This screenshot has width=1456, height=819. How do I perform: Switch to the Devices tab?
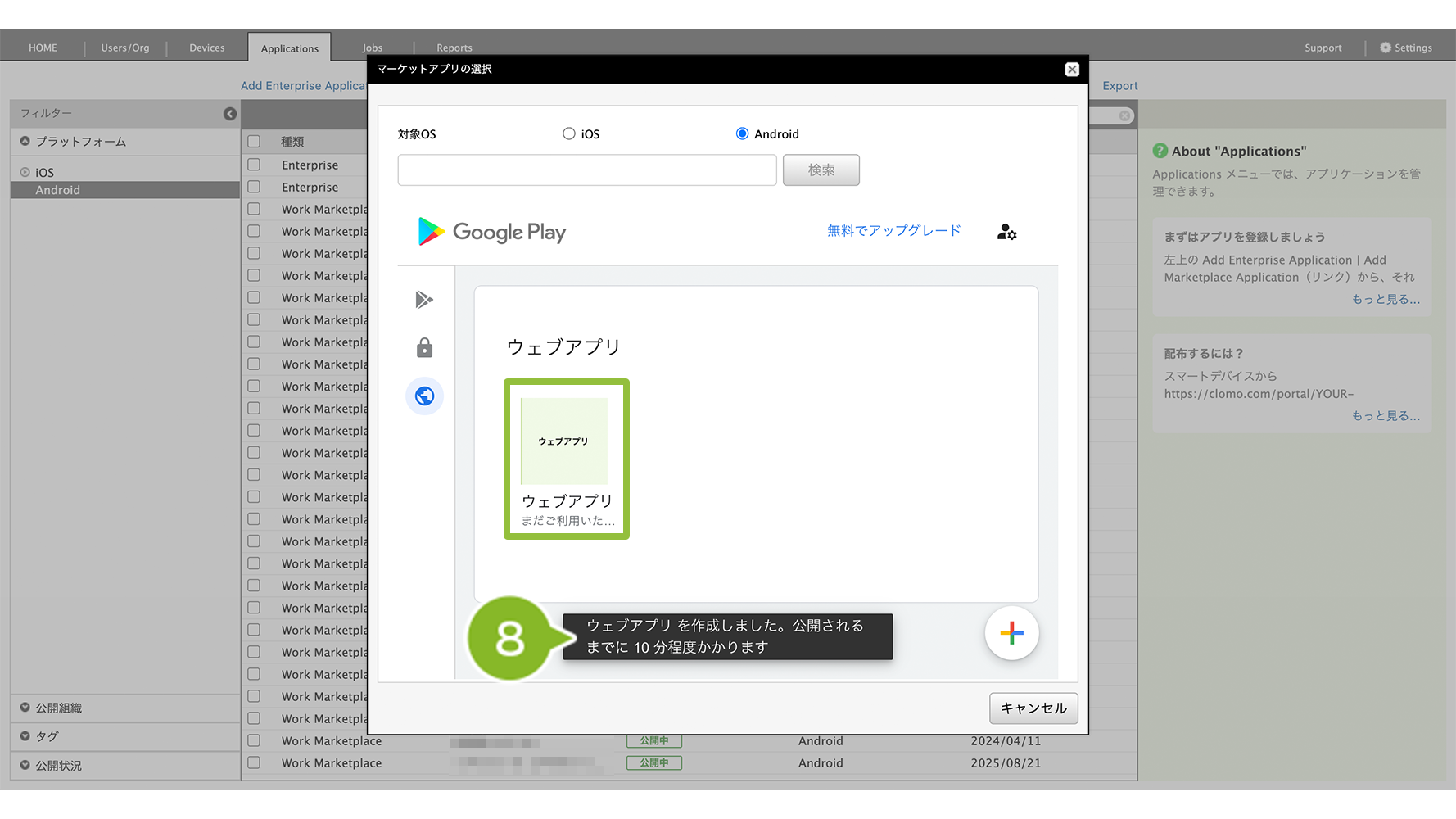pos(206,48)
